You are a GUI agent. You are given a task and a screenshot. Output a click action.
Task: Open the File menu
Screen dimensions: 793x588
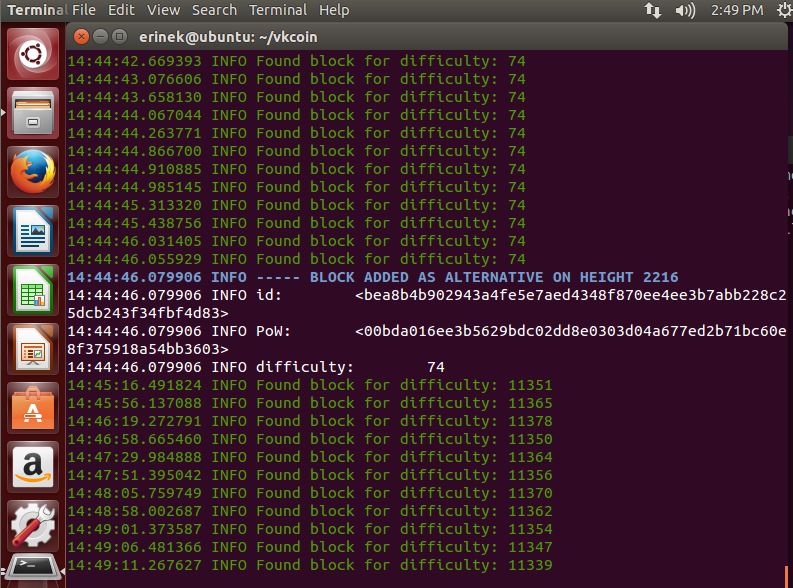83,10
